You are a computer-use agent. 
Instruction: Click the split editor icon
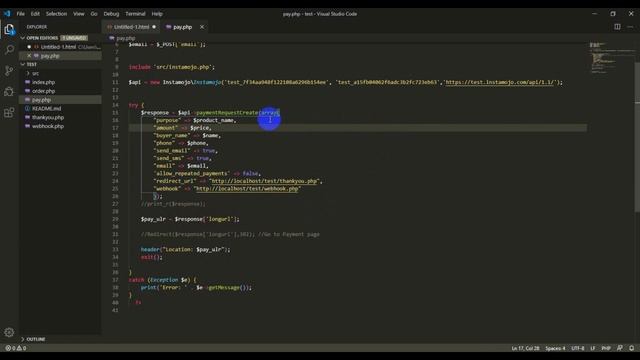tap(617, 27)
